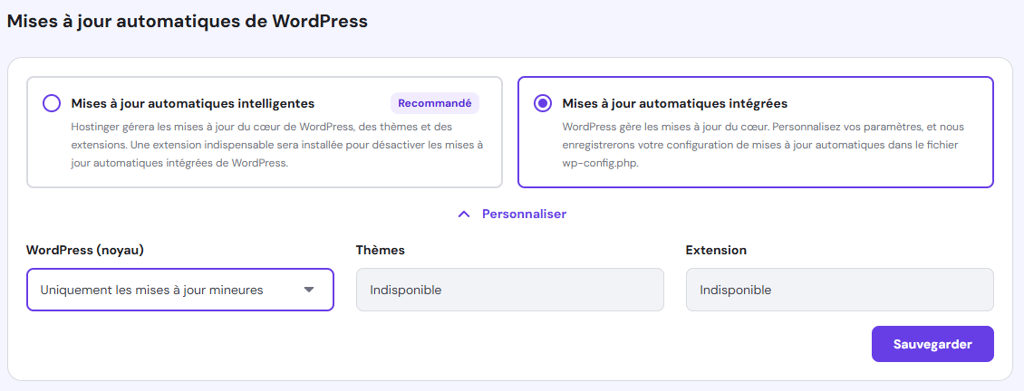Screen dimensions: 1024x391
Task: Click the 'Thèmes' label
Action: pyautogui.click(x=380, y=250)
